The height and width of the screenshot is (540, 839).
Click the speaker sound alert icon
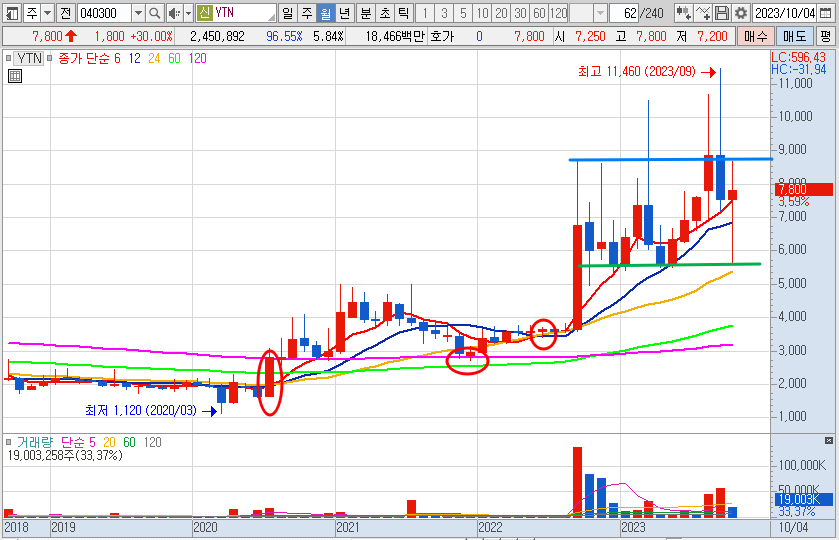point(174,13)
